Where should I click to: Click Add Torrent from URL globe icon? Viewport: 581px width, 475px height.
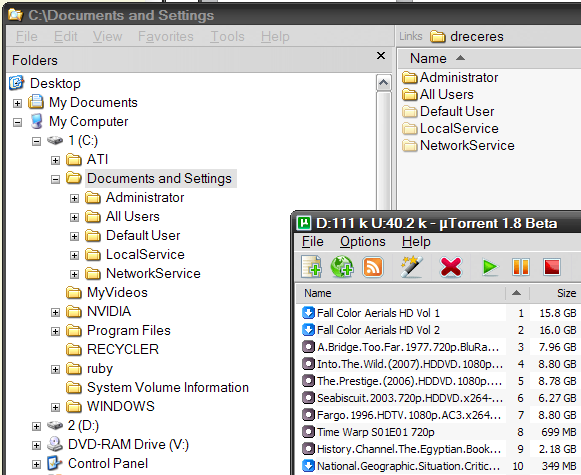[x=342, y=266]
